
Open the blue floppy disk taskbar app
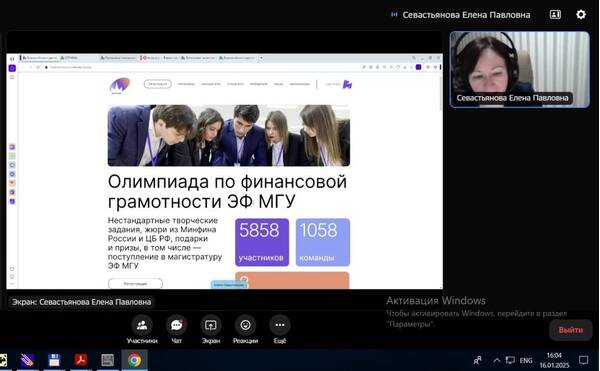(54, 360)
